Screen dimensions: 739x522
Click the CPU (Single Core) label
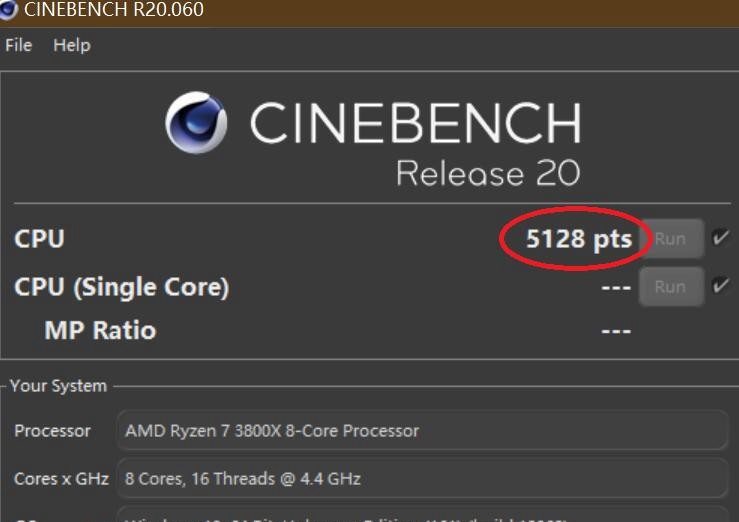122,287
